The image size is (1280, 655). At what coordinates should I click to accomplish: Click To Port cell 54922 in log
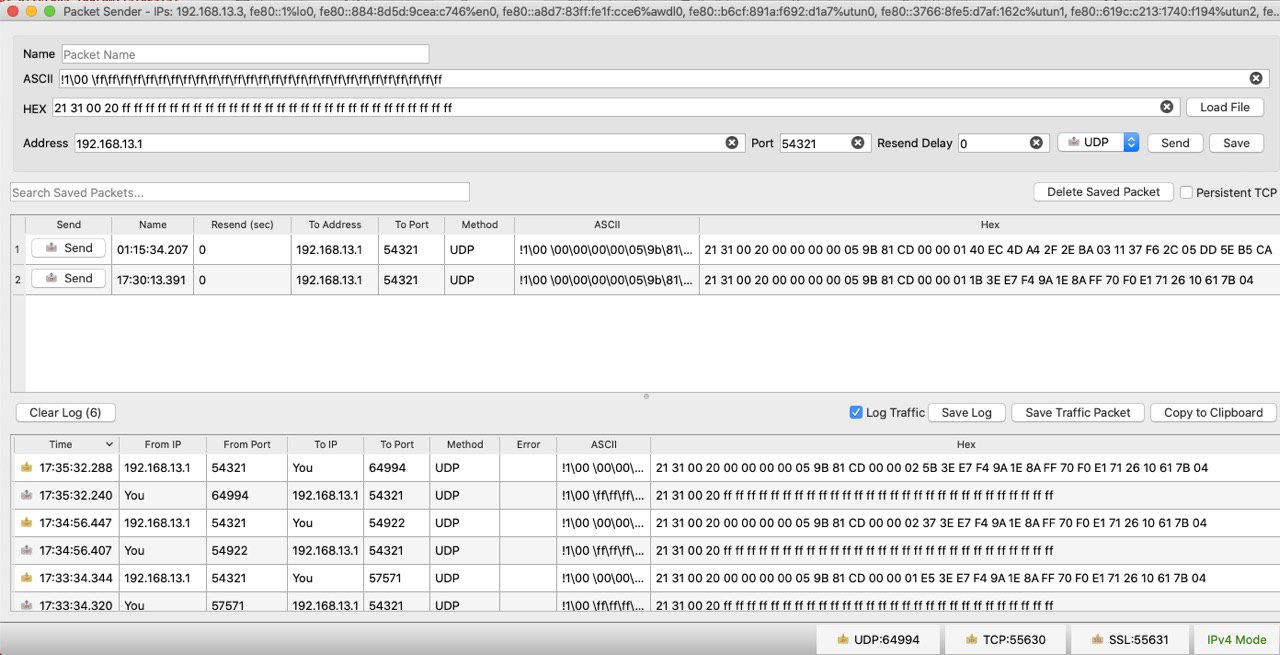[x=397, y=523]
